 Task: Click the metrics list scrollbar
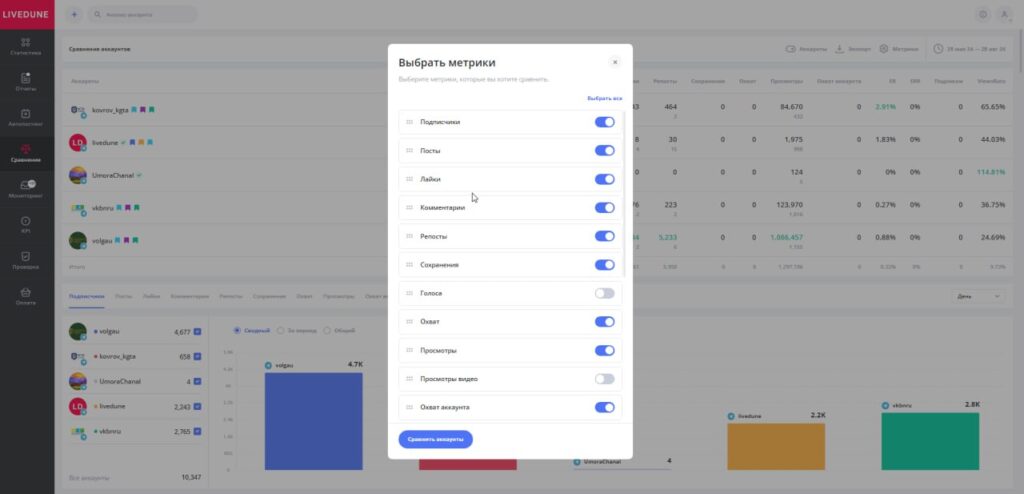(625, 190)
